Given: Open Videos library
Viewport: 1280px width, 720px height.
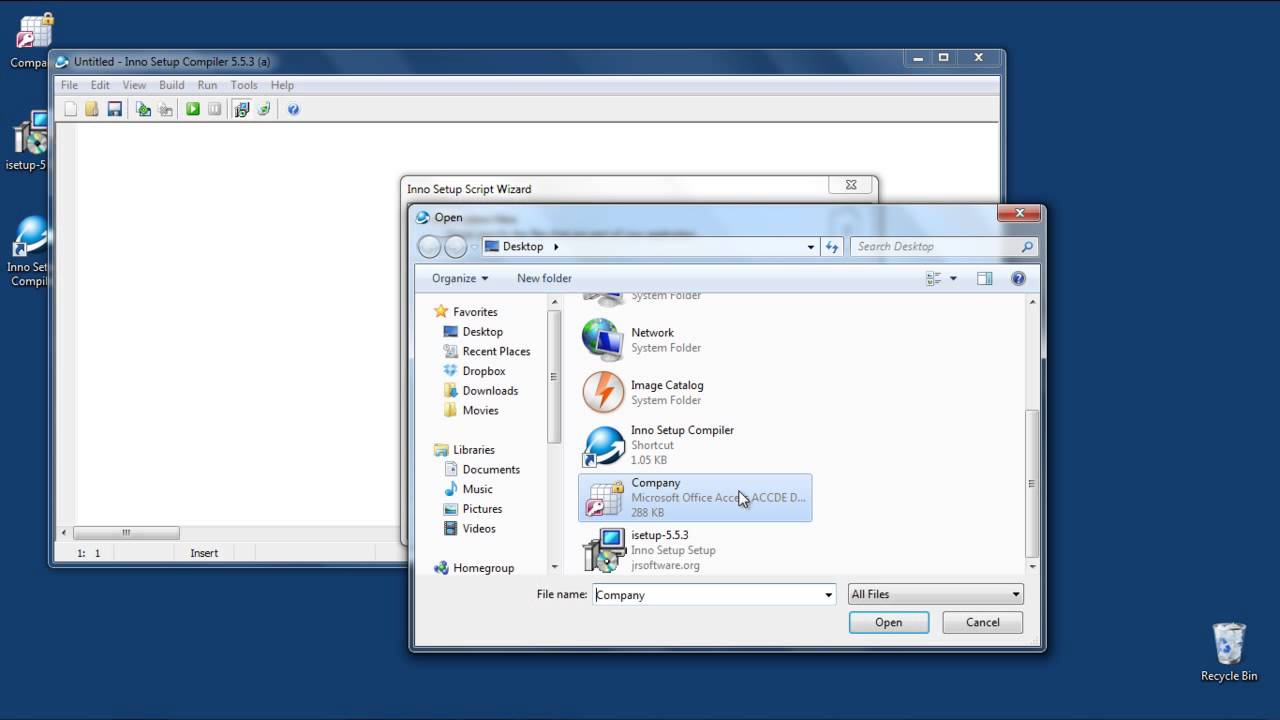Looking at the screenshot, I should tap(479, 528).
